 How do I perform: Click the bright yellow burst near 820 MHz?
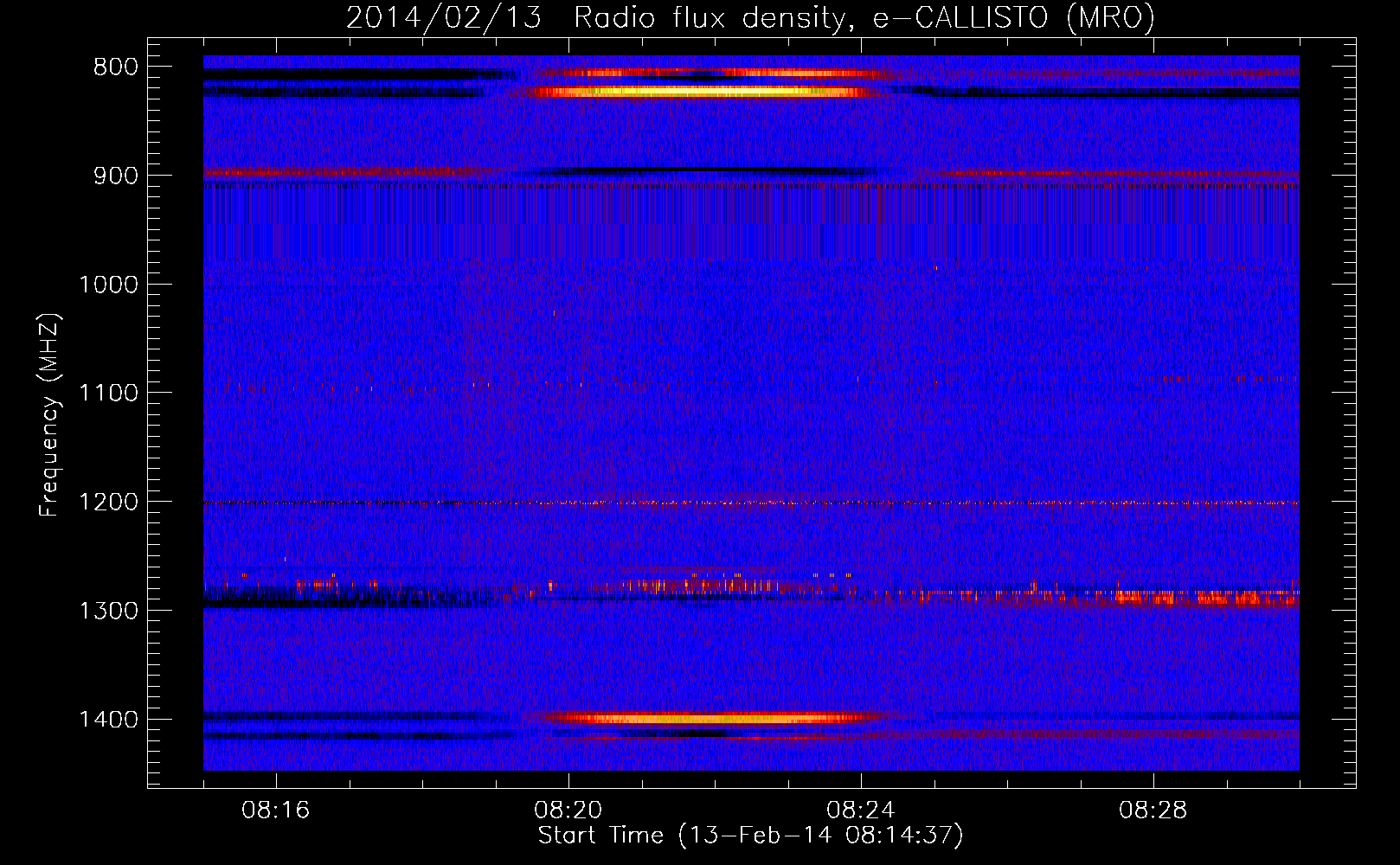705,91
